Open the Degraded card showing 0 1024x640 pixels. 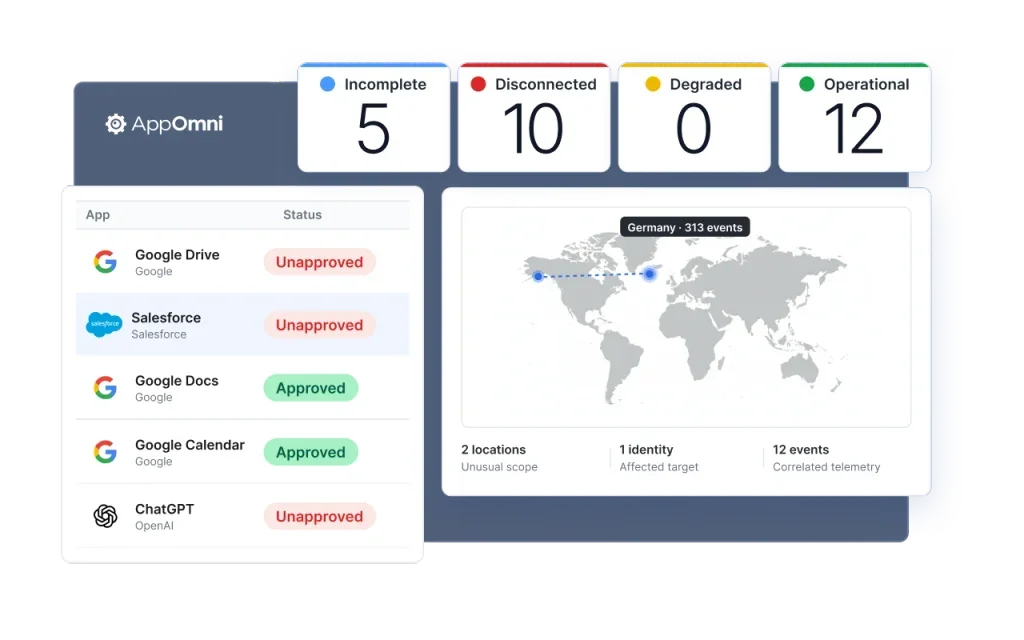point(694,118)
